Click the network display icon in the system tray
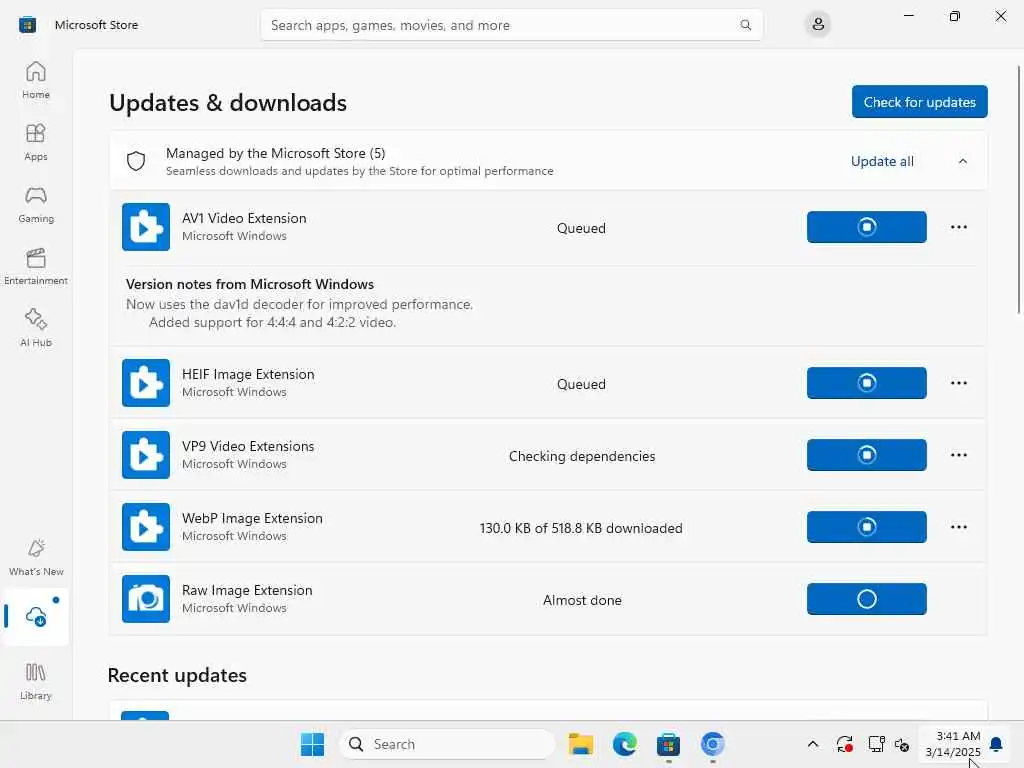This screenshot has width=1024, height=768. 876,744
